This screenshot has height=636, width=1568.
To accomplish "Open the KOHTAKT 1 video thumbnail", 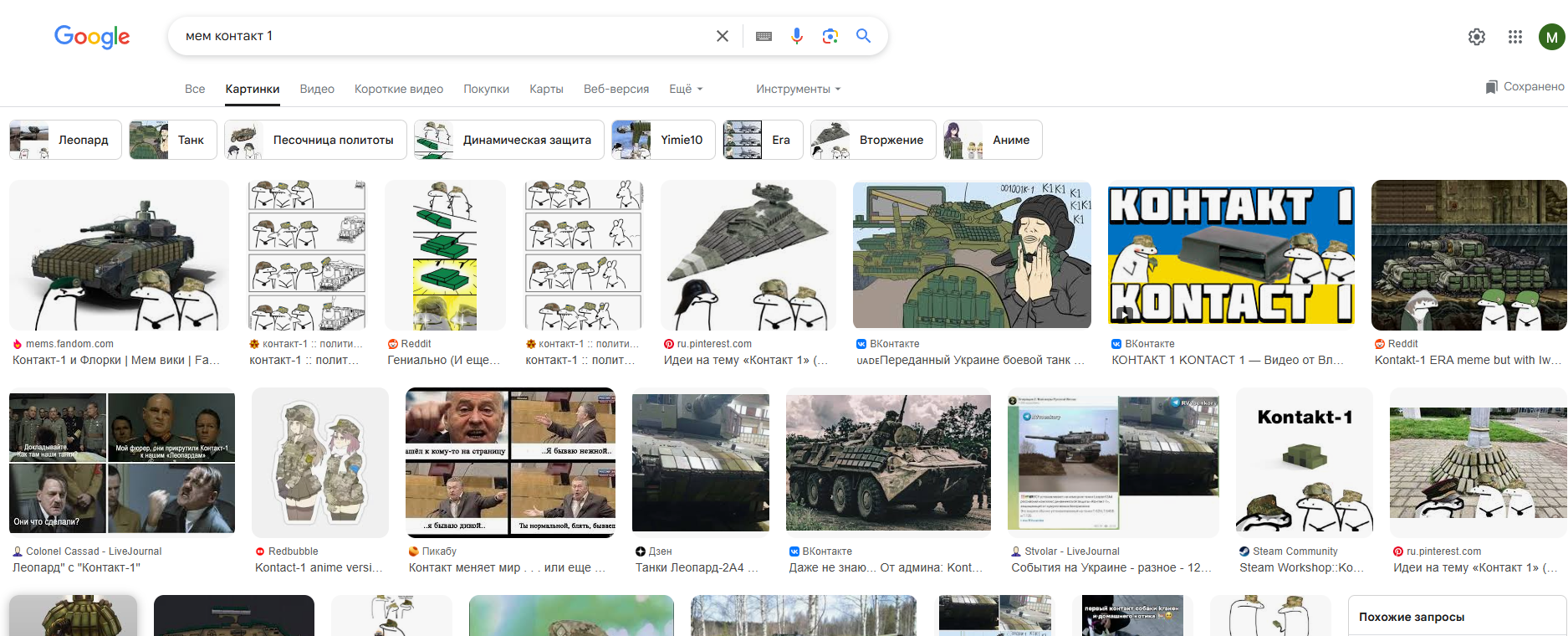I will (x=1230, y=255).
